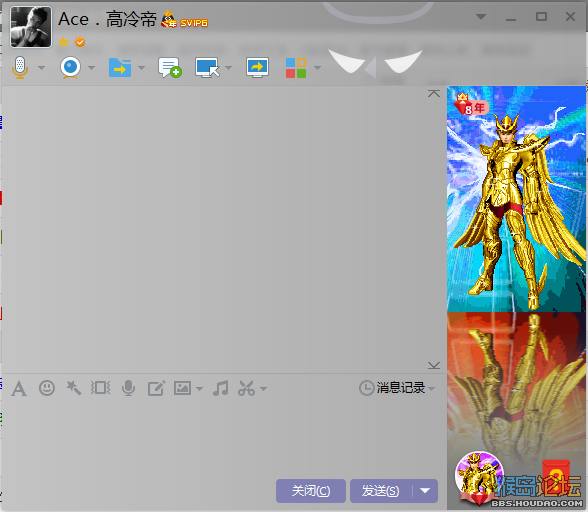This screenshot has width=588, height=512.
Task: Click the golden saint QQ show image
Action: click(516, 199)
